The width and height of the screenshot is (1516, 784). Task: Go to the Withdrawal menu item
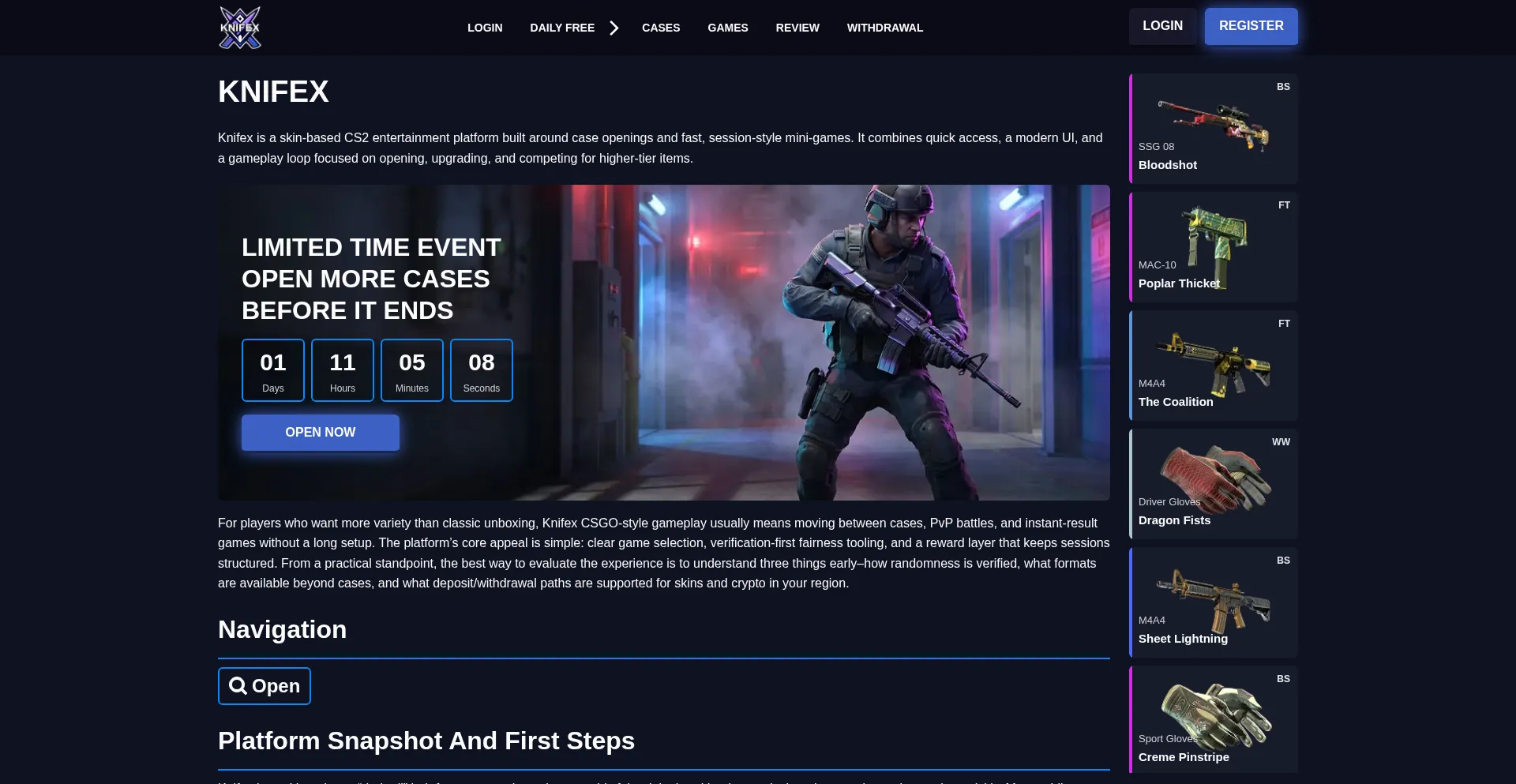tap(885, 28)
